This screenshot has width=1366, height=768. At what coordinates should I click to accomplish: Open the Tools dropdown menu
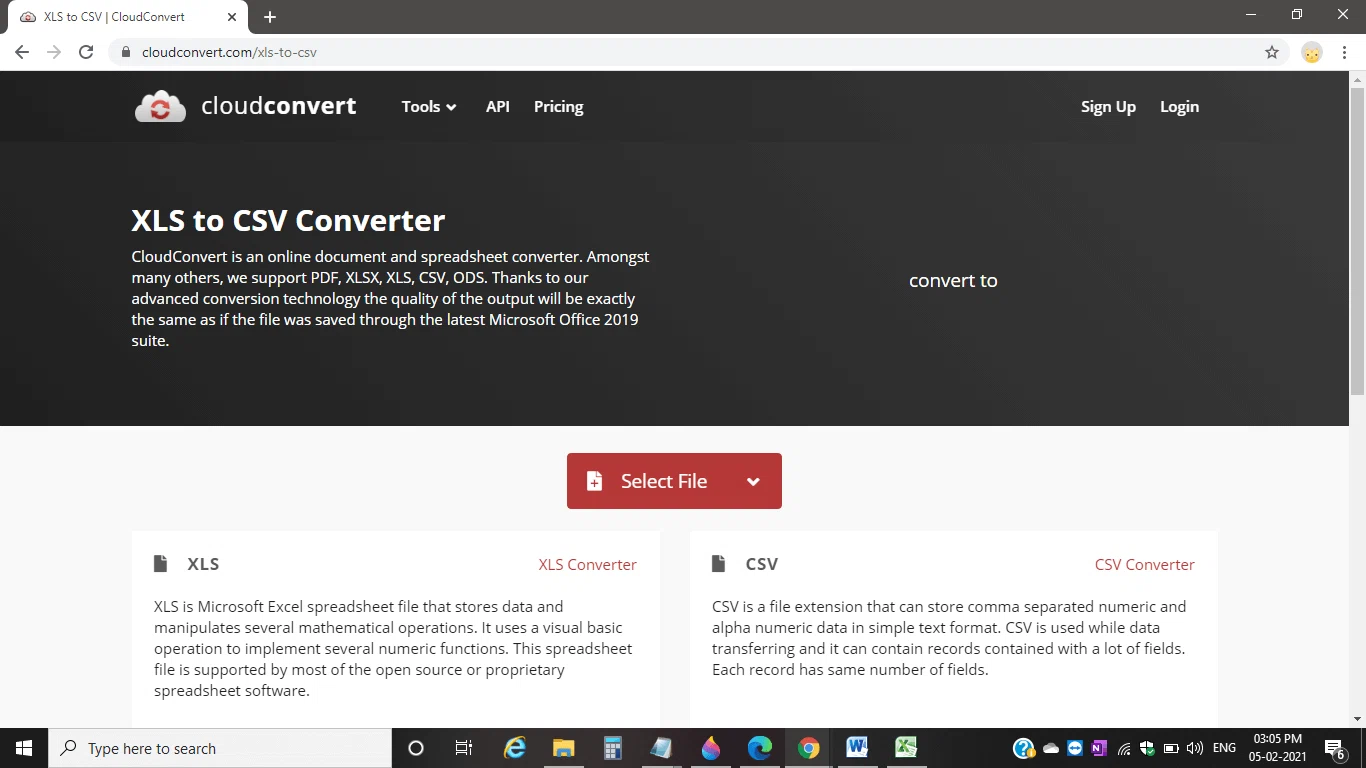click(x=429, y=106)
